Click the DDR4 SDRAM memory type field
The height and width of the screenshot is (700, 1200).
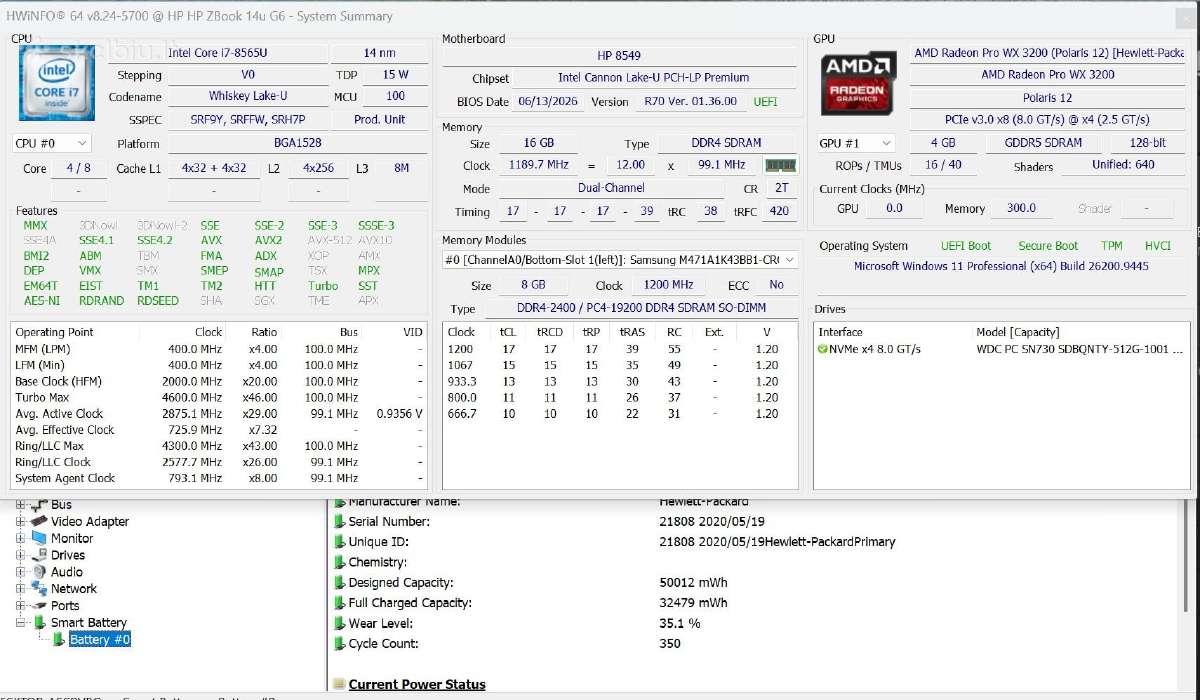[x=726, y=144]
